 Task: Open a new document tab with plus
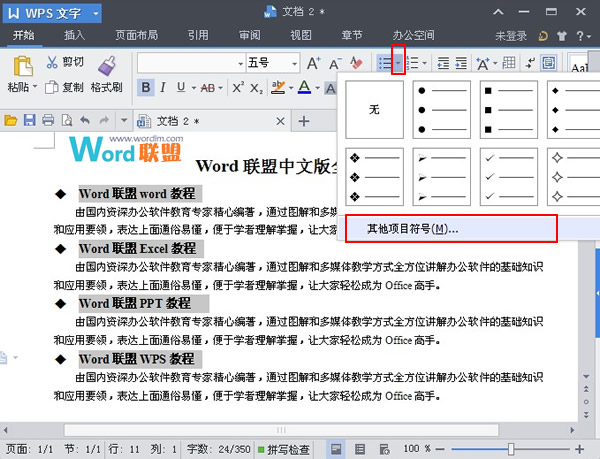pyautogui.click(x=304, y=121)
